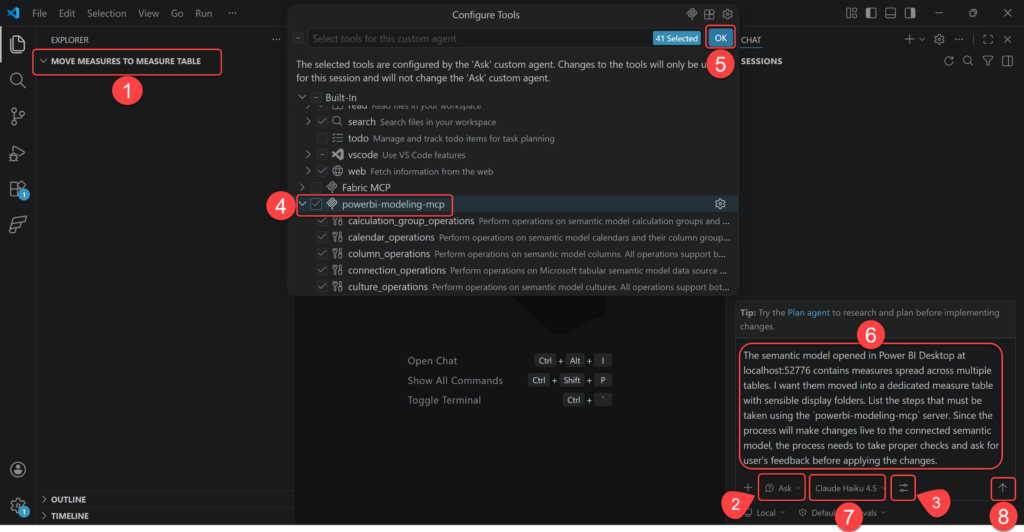Click the gear icon in Configure Tools title

point(728,14)
